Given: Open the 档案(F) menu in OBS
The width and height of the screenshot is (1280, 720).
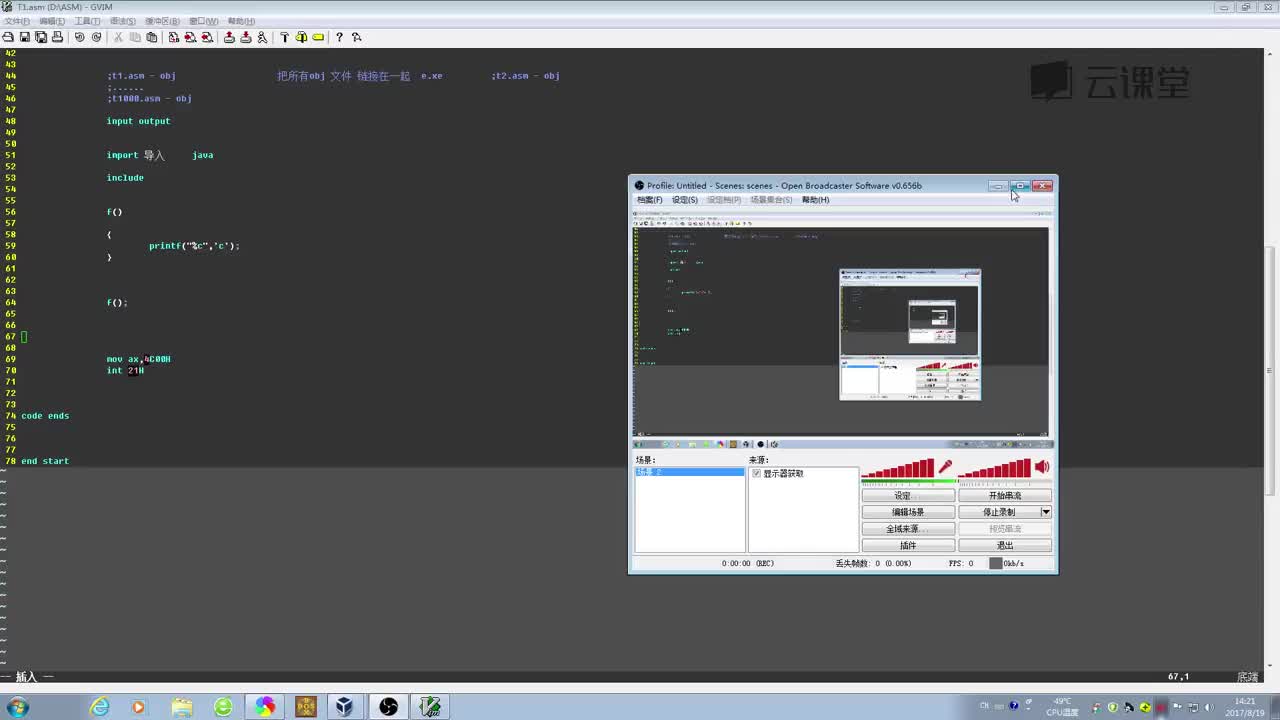Looking at the screenshot, I should (650, 200).
